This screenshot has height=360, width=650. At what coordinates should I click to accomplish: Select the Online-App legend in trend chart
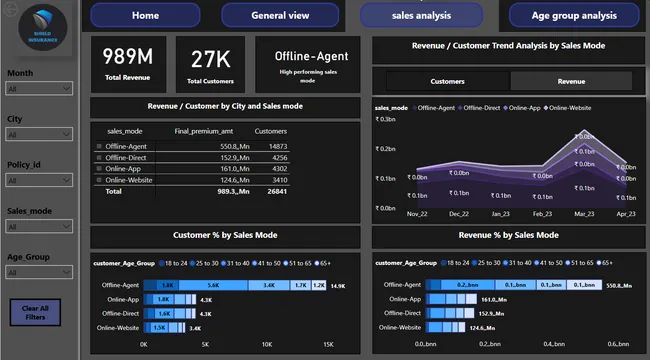(x=522, y=108)
